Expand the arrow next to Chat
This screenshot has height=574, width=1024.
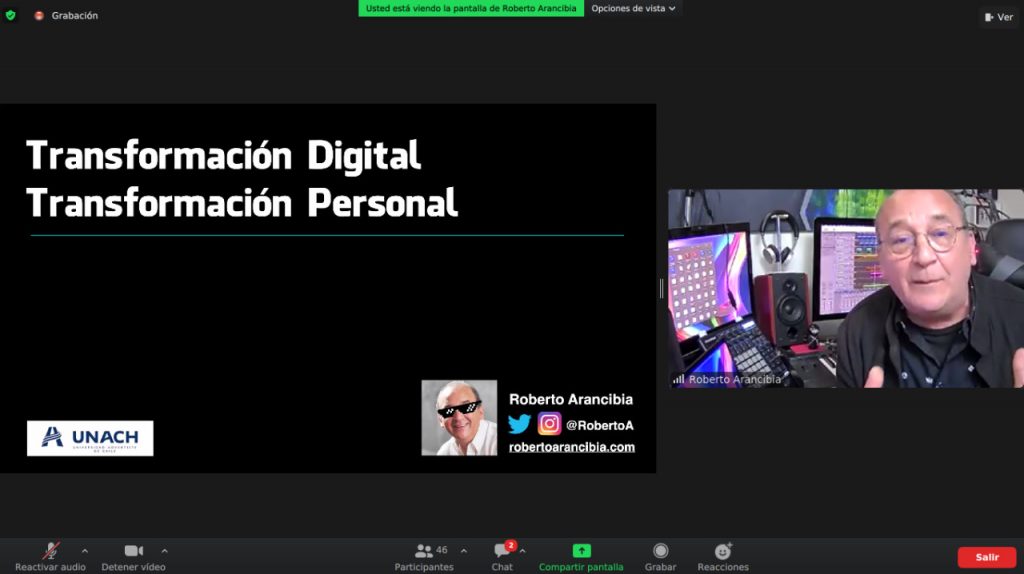point(523,550)
